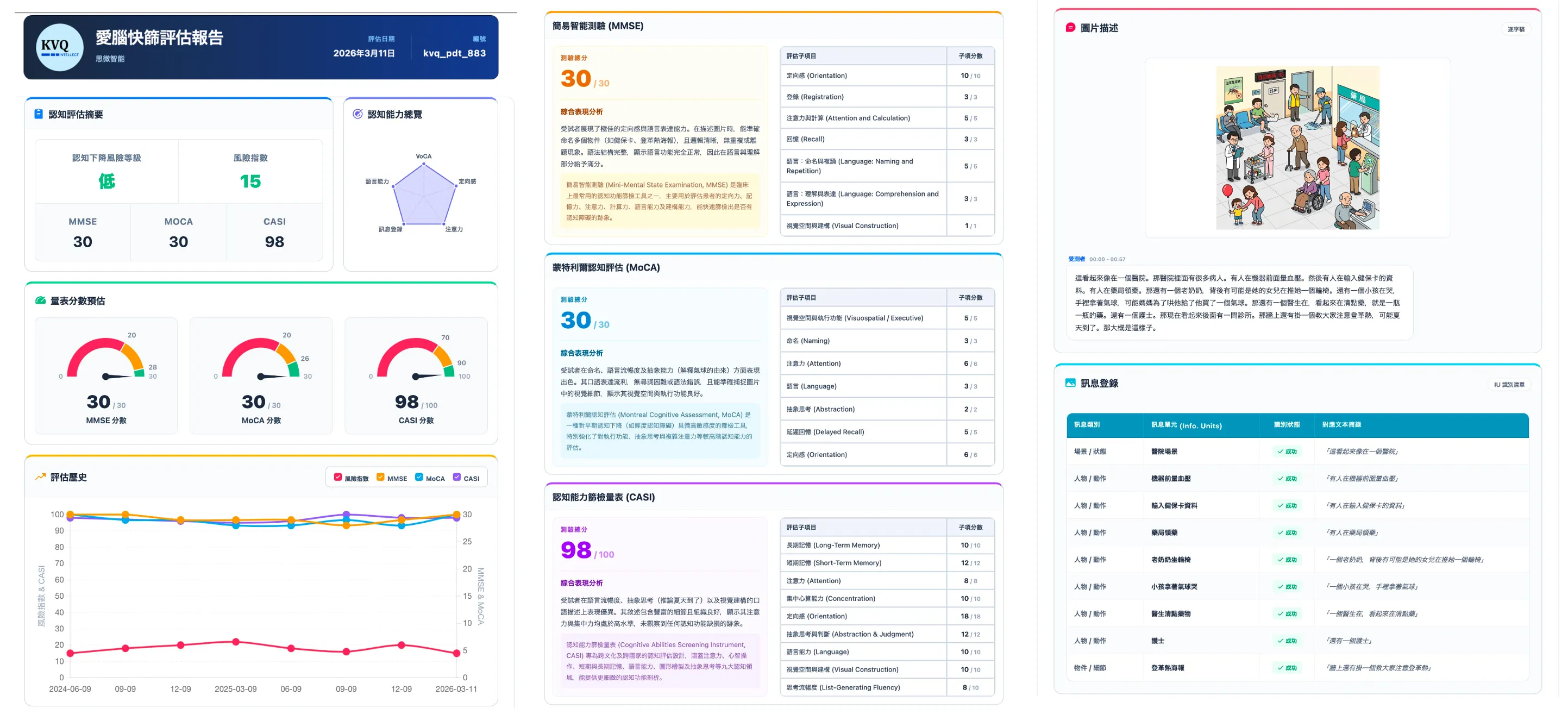
Task: Click the red chat icon beside 圖片描述
Action: 1071,27
